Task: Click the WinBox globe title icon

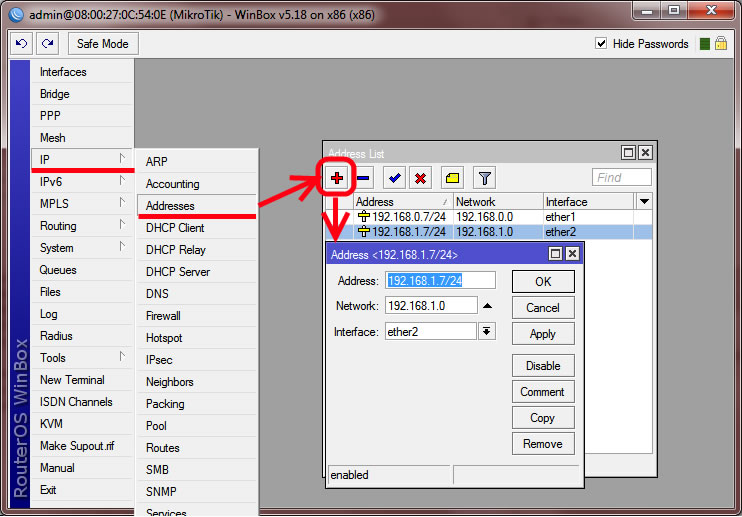Action: 16,15
